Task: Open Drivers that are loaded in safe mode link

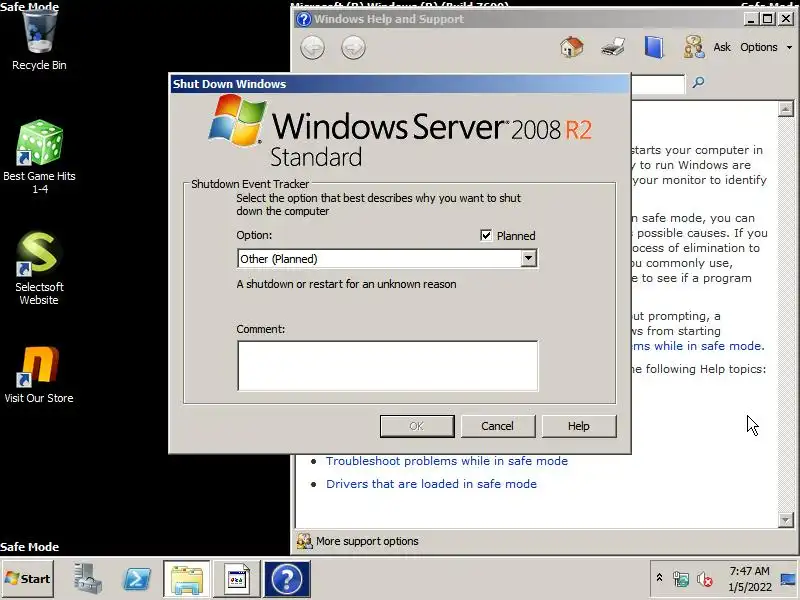Action: click(431, 484)
